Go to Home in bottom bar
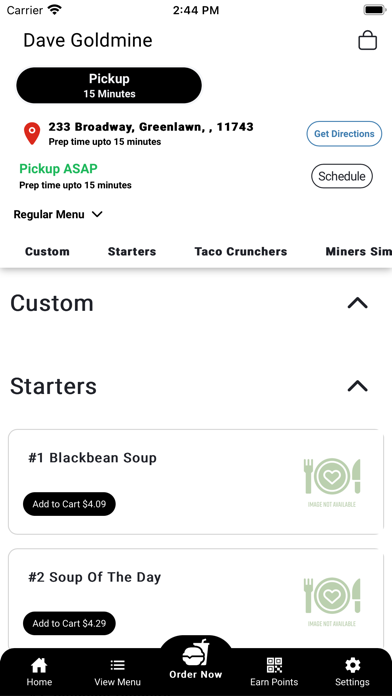392x696 pixels. pyautogui.click(x=39, y=672)
